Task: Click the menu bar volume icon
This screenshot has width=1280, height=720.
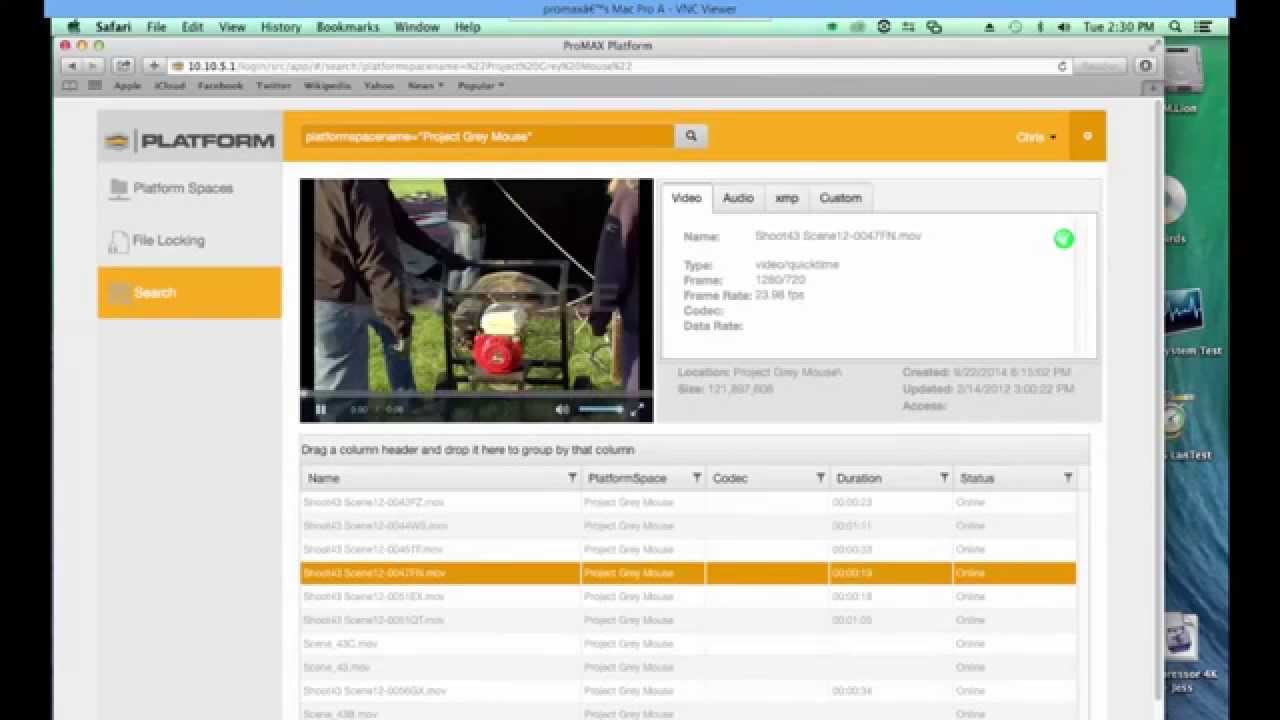Action: (1063, 27)
